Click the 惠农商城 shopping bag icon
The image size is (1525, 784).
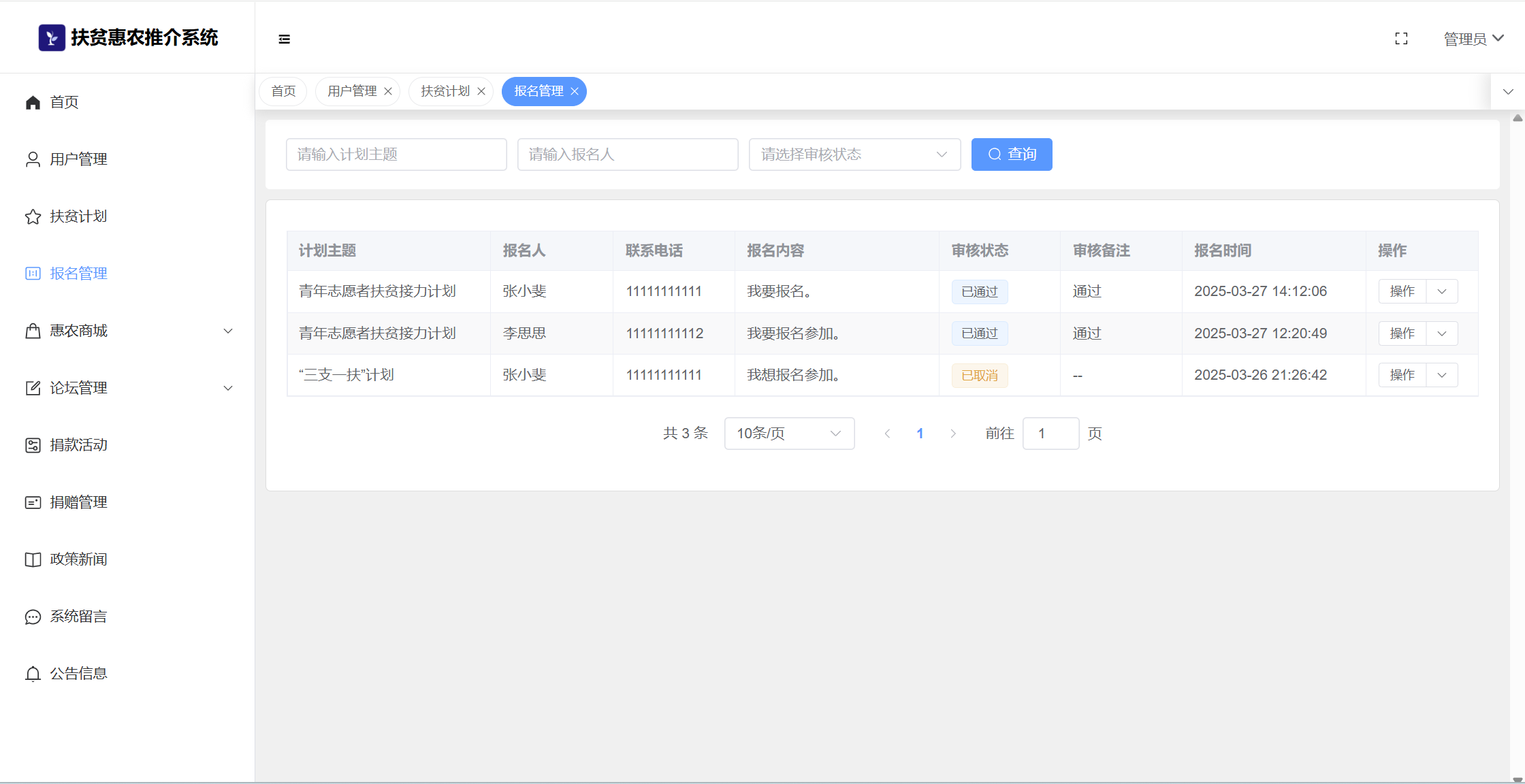[x=33, y=331]
